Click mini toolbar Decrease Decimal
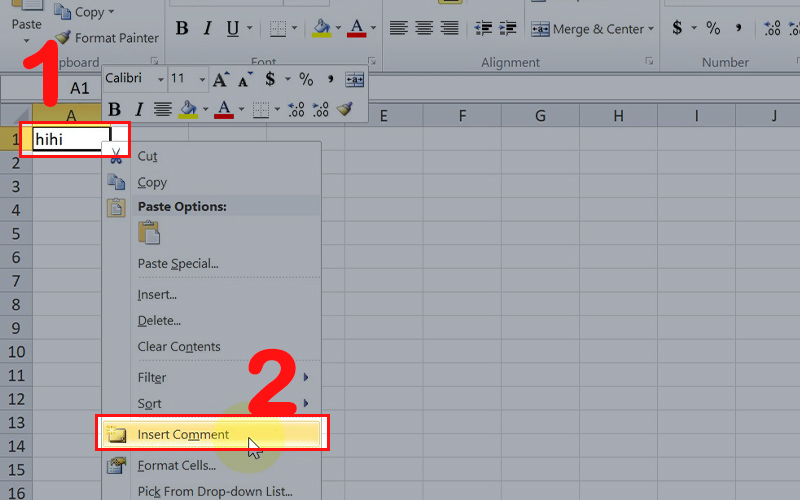The width and height of the screenshot is (800, 500). [x=320, y=109]
